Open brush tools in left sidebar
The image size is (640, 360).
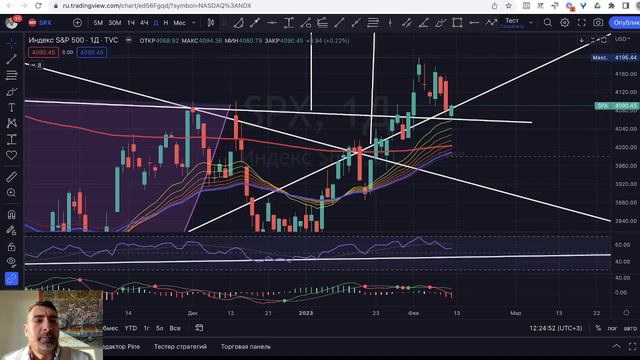click(x=11, y=91)
